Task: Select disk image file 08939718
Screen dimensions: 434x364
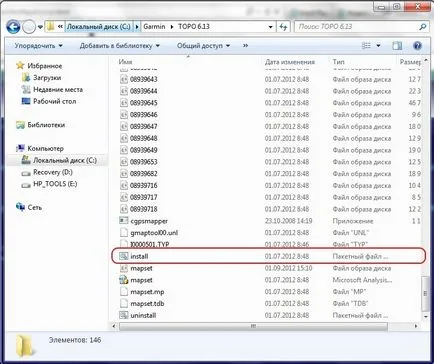Action: point(138,209)
